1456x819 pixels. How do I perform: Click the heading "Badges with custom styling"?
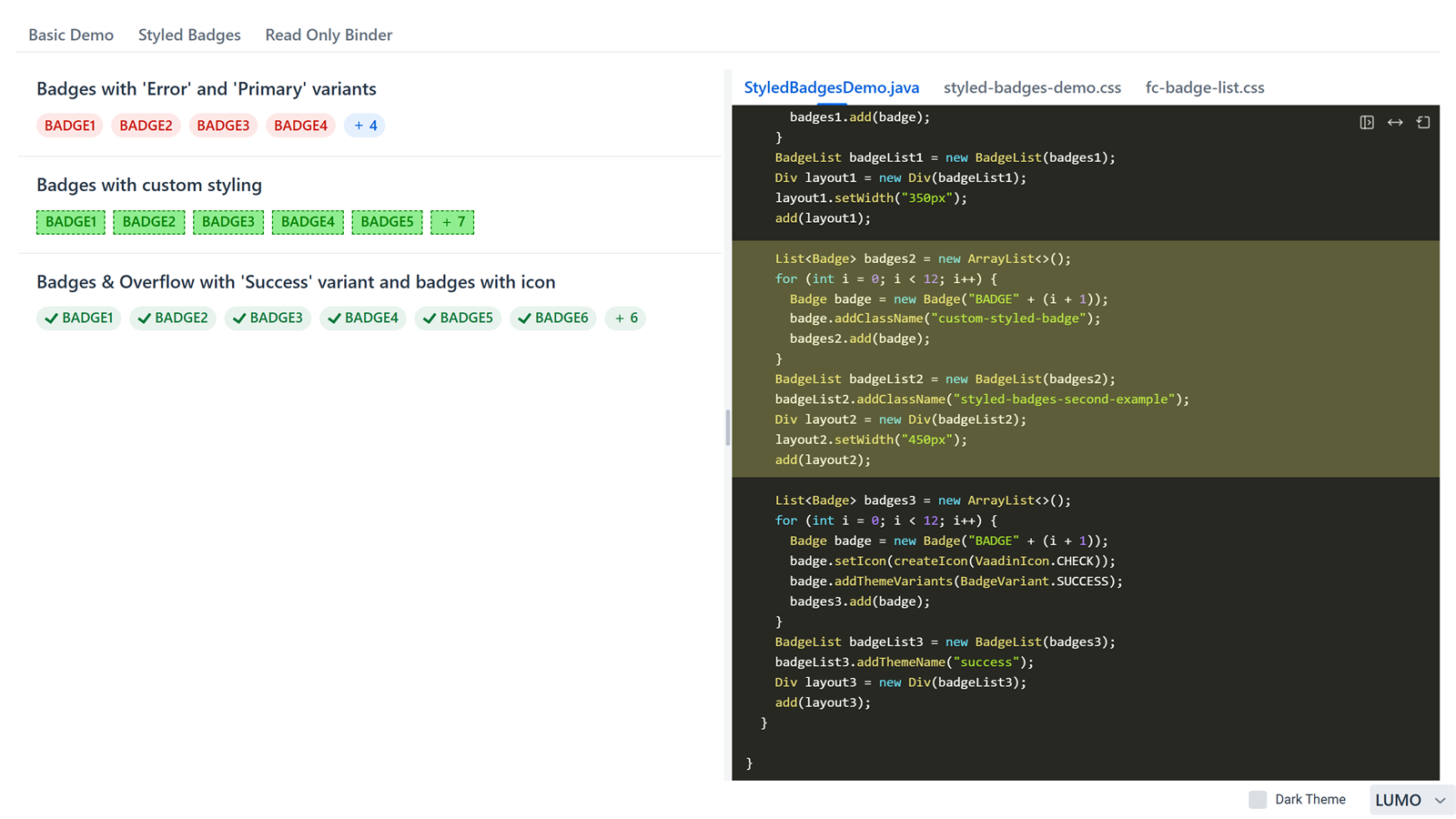[149, 185]
